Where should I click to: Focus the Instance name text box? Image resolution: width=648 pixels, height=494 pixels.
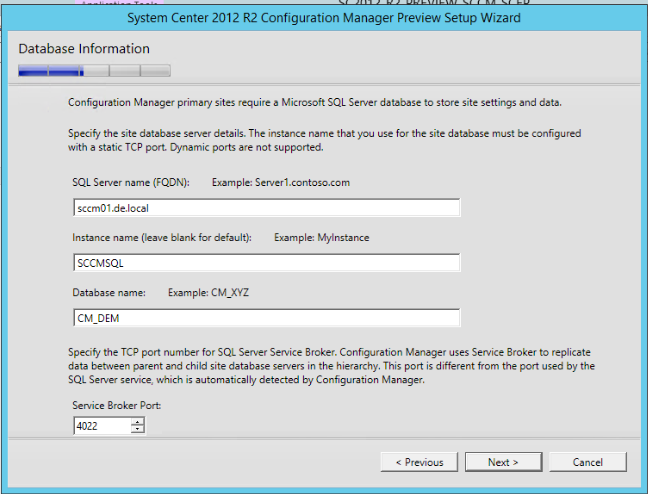(266, 262)
